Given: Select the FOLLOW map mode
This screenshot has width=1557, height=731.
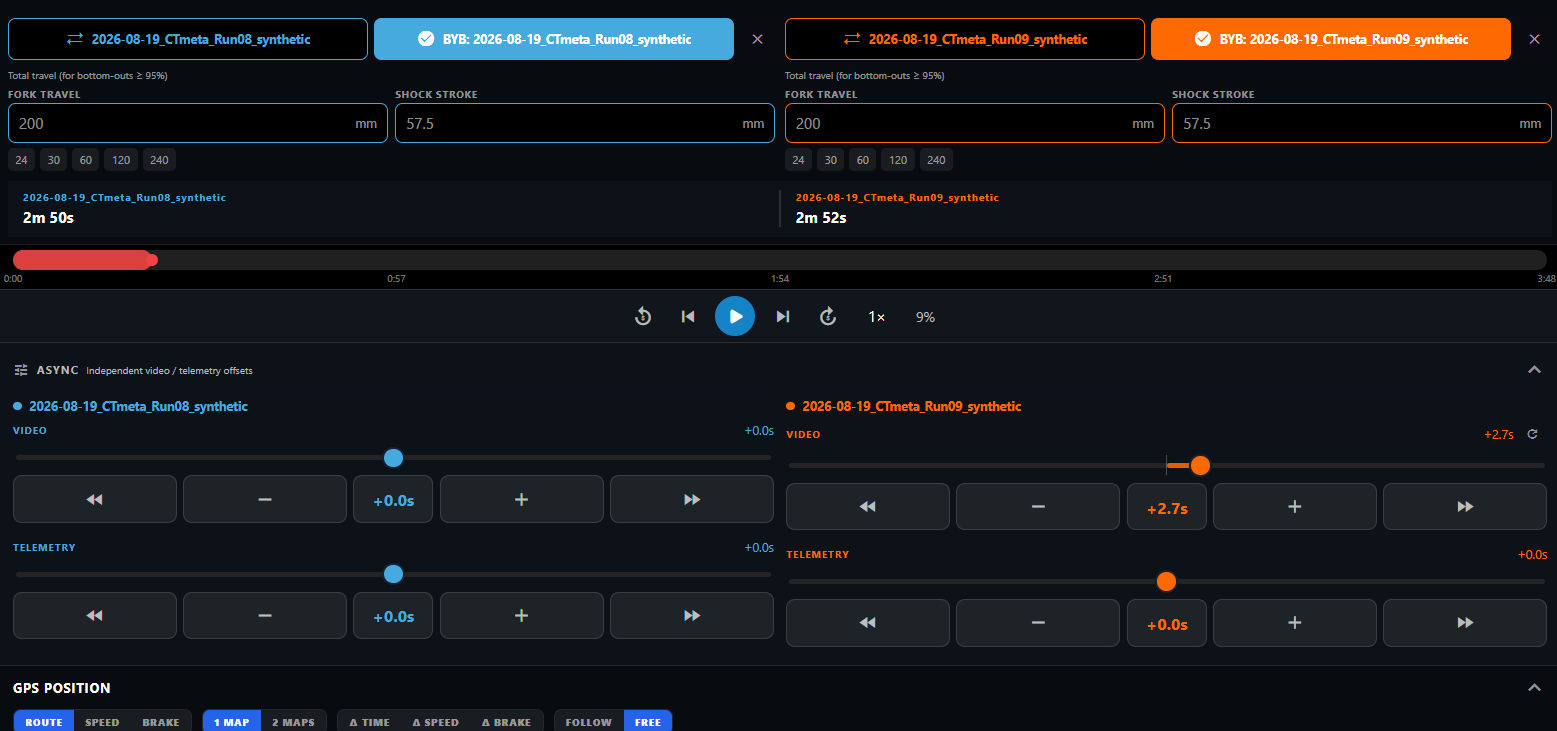Looking at the screenshot, I should point(589,722).
